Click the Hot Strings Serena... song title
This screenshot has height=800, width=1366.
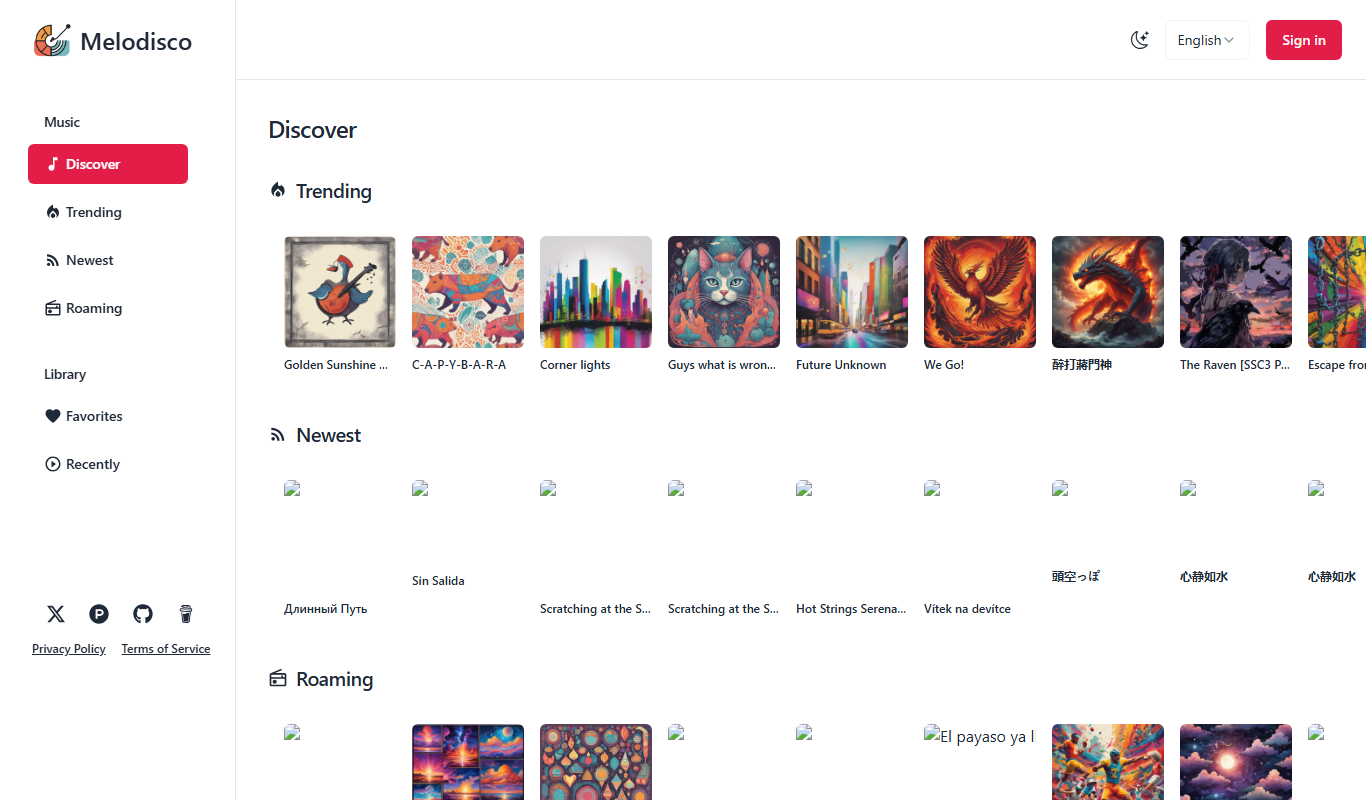coord(851,609)
